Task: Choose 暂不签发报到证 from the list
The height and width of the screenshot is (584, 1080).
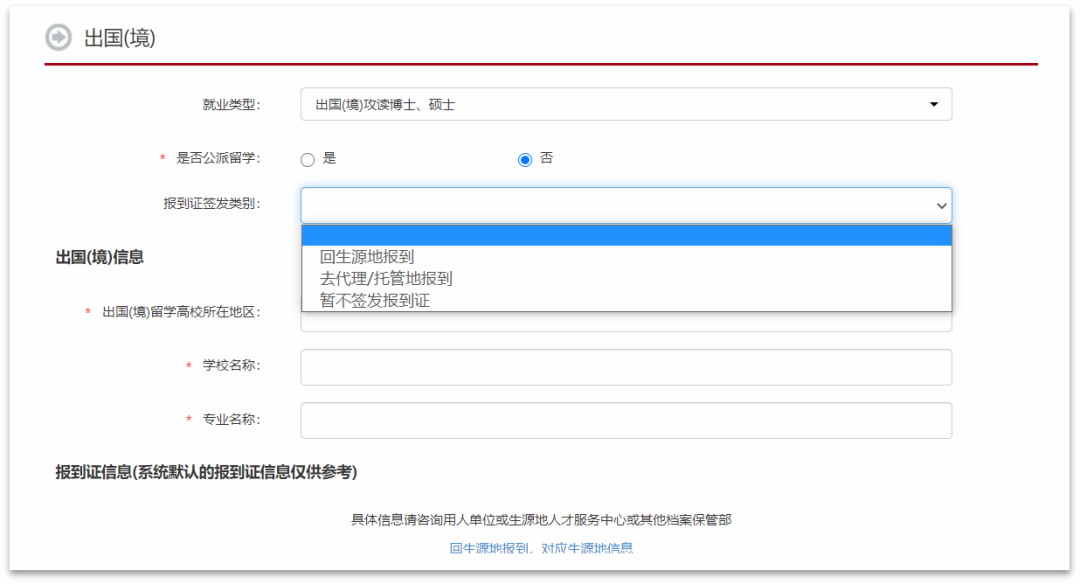Action: (375, 300)
